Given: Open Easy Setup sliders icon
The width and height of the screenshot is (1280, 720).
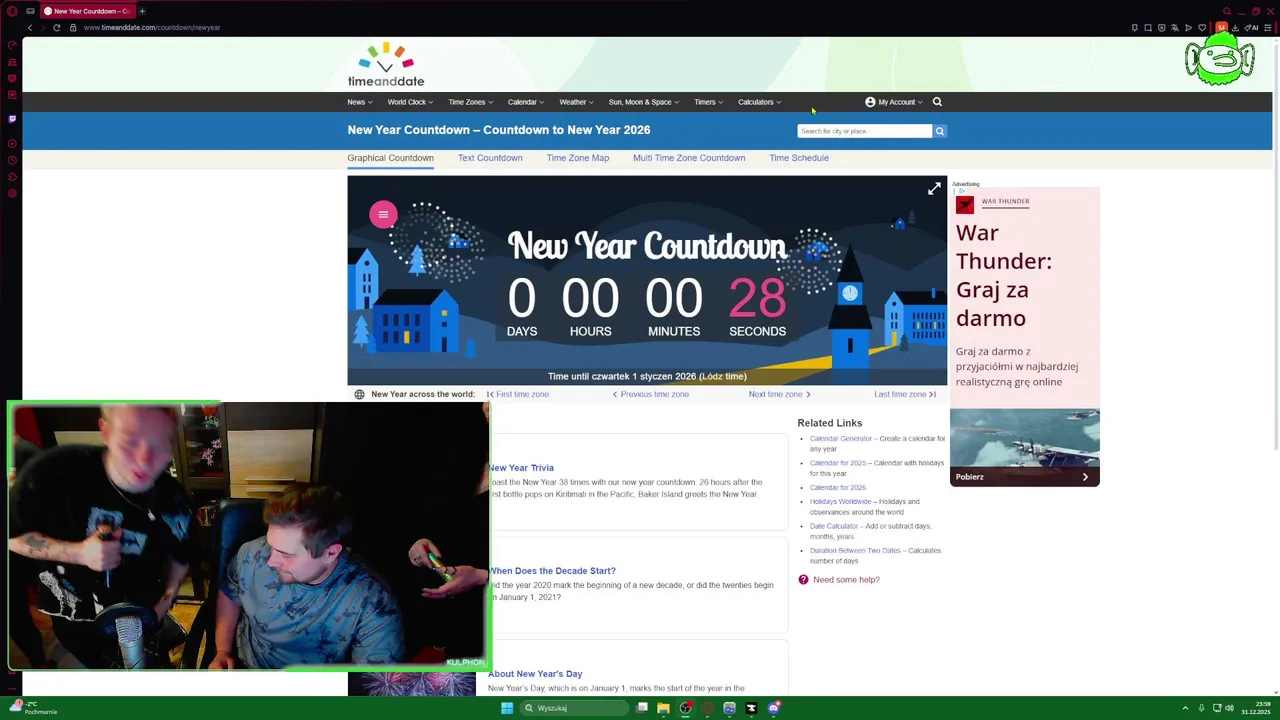Looking at the screenshot, I should [1269, 27].
